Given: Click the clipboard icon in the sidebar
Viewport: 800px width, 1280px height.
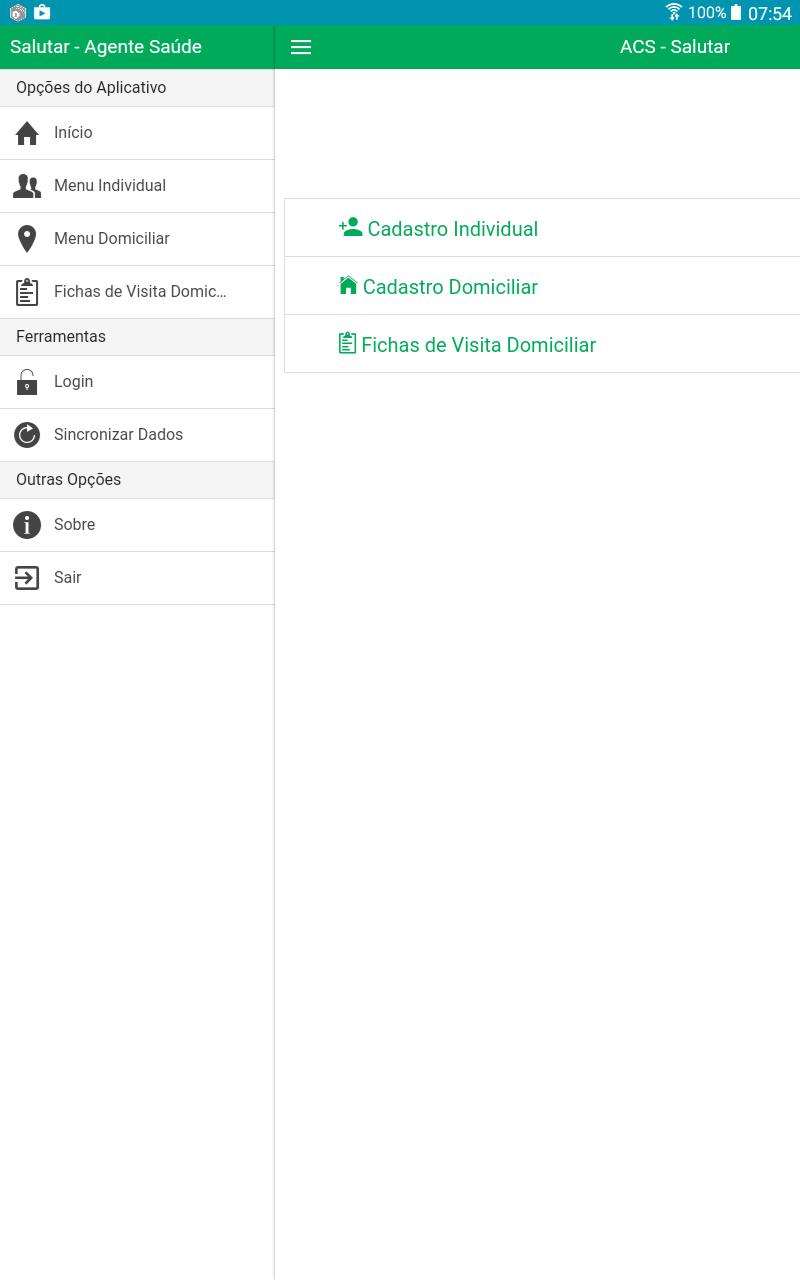Looking at the screenshot, I should (27, 292).
